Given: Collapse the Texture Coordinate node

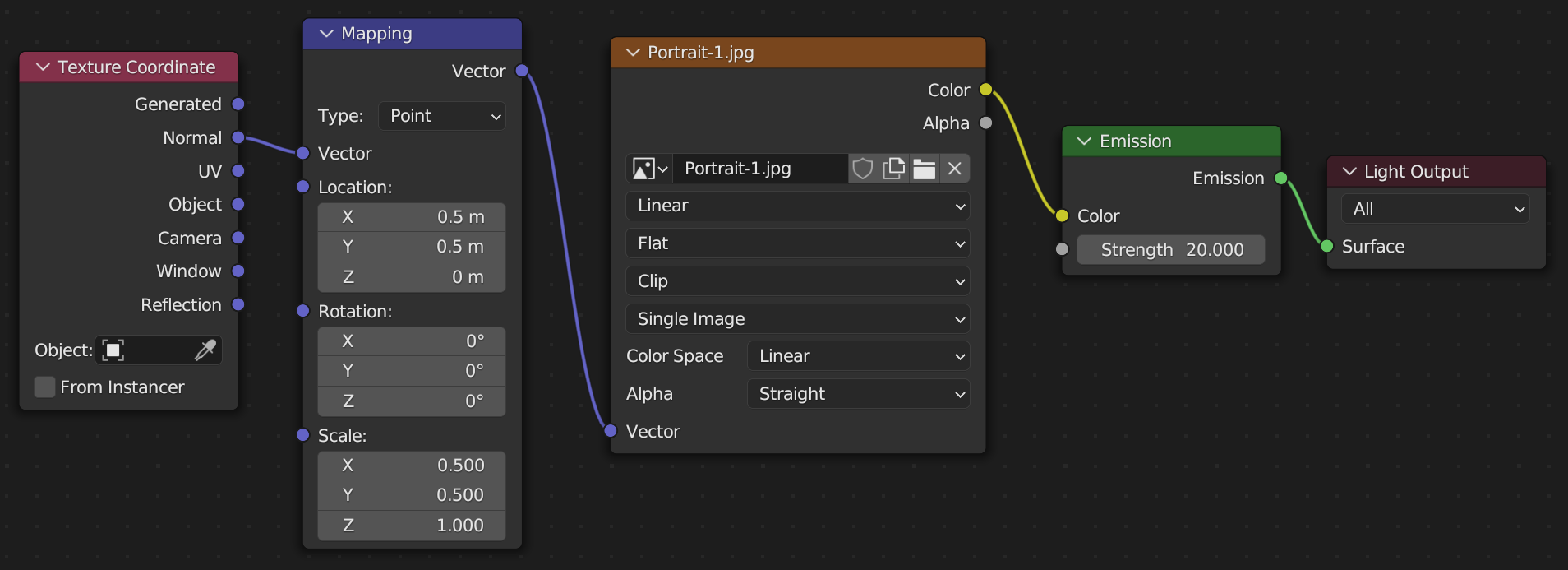Looking at the screenshot, I should pyautogui.click(x=43, y=67).
